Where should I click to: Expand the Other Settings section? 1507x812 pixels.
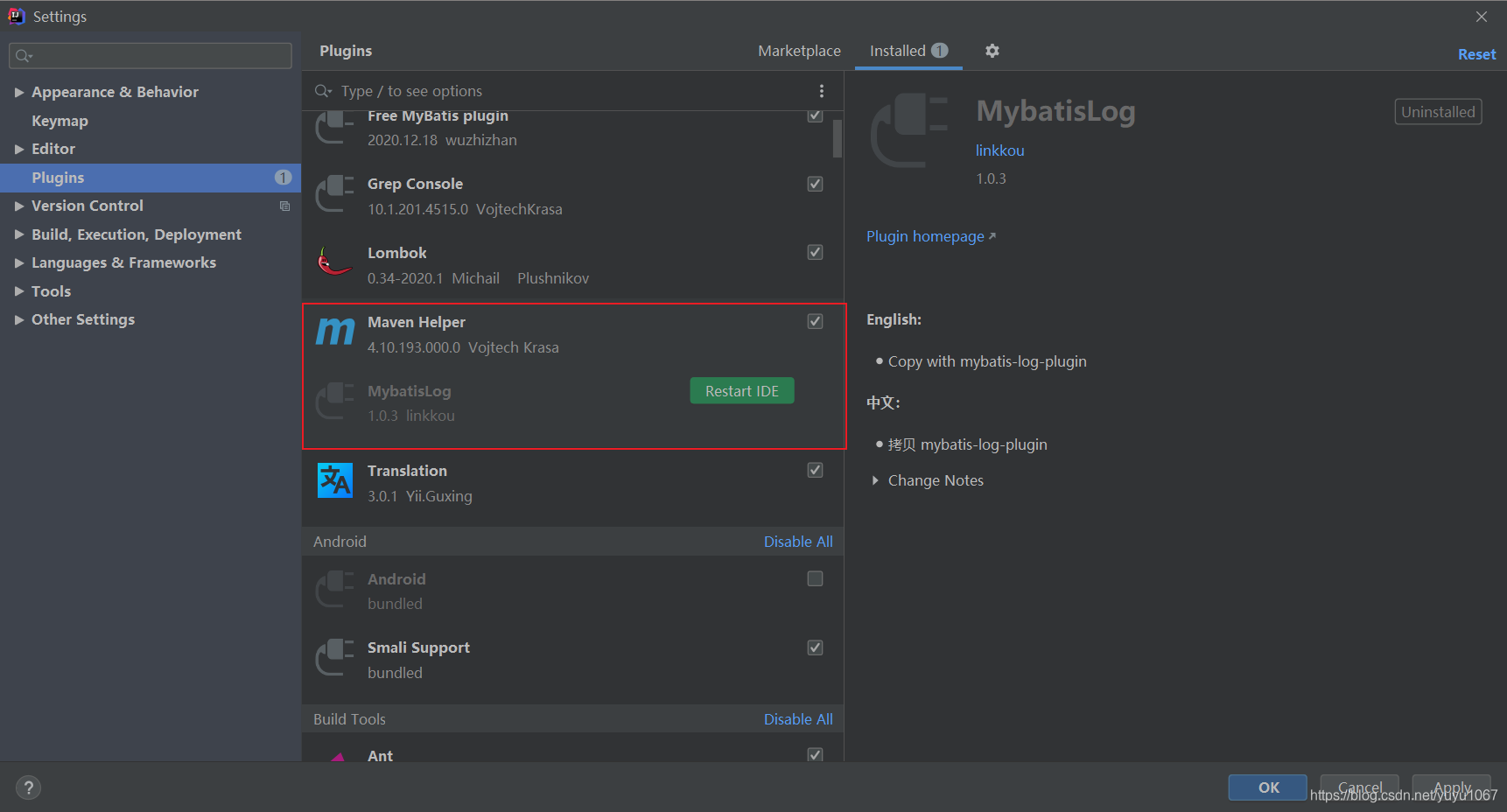(19, 318)
